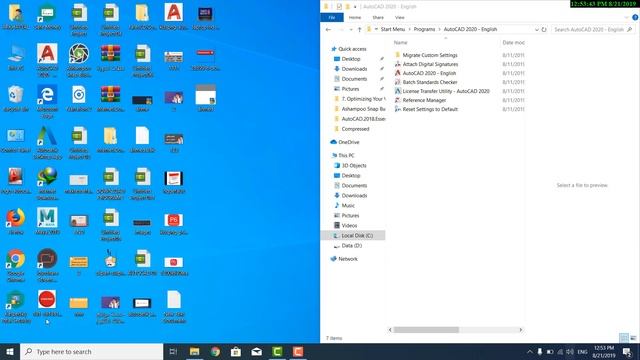Viewport: 640px width, 360px height.
Task: Click Maya desktop shortcut
Action: tap(47, 222)
